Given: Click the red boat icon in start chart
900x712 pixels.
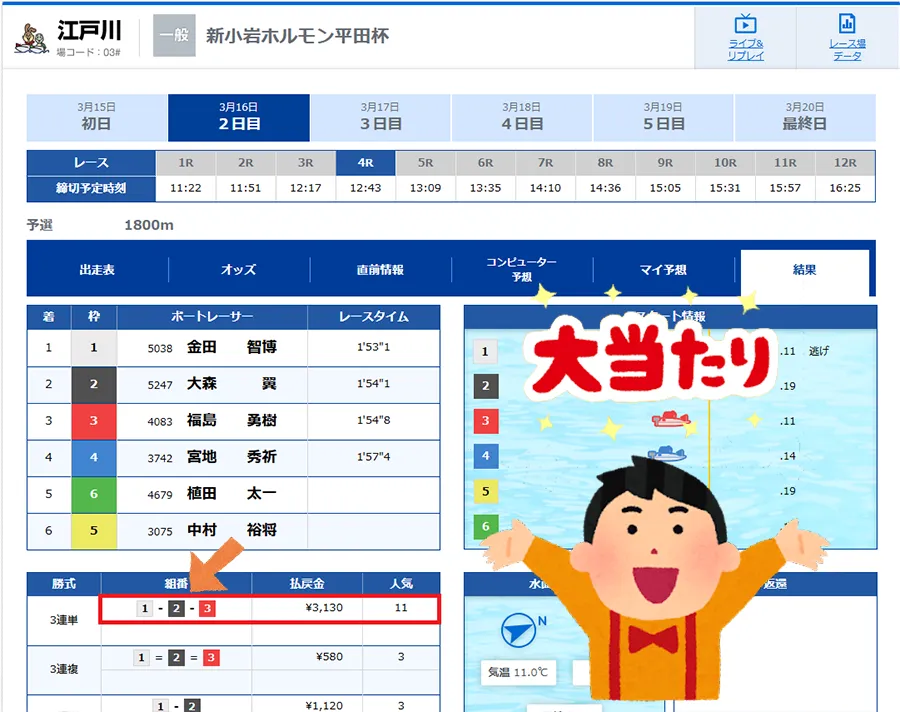Looking at the screenshot, I should tap(671, 419).
